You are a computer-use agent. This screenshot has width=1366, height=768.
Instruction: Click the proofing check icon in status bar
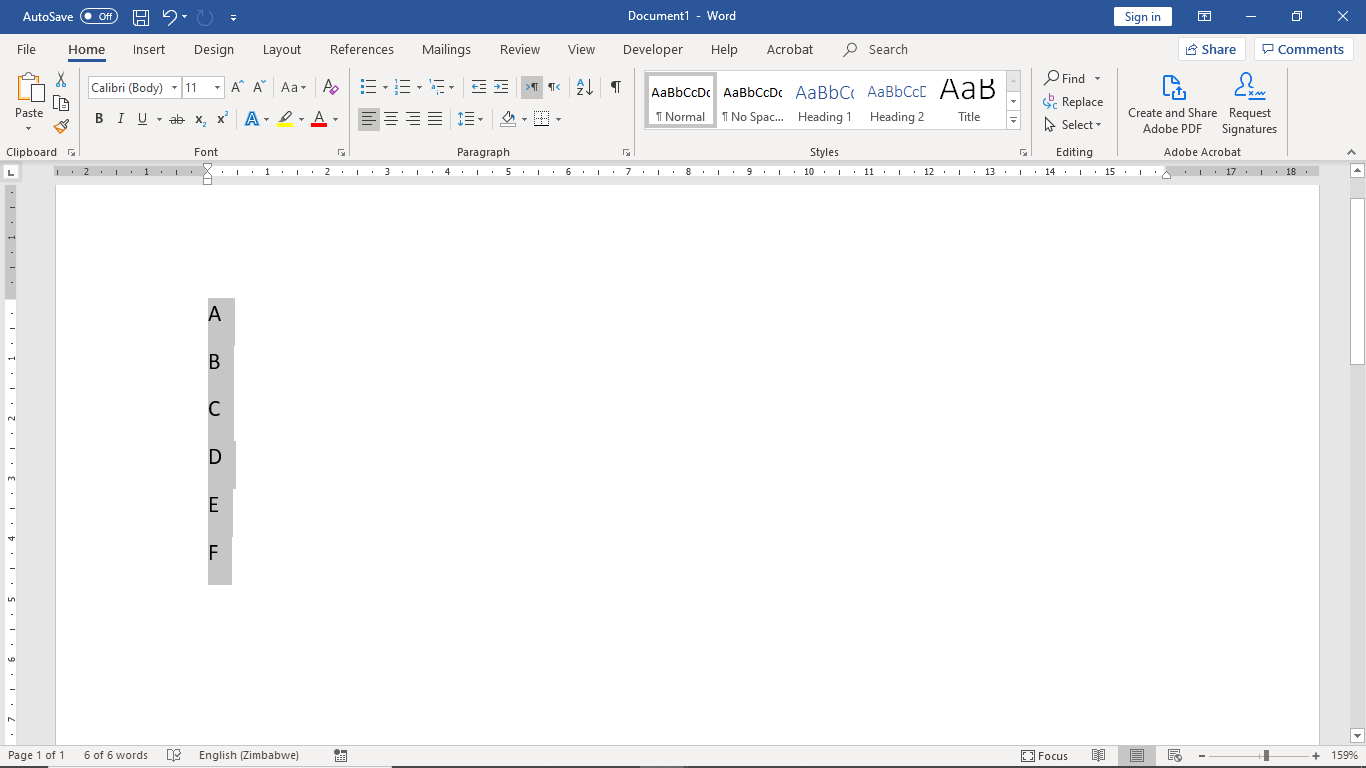tap(173, 756)
